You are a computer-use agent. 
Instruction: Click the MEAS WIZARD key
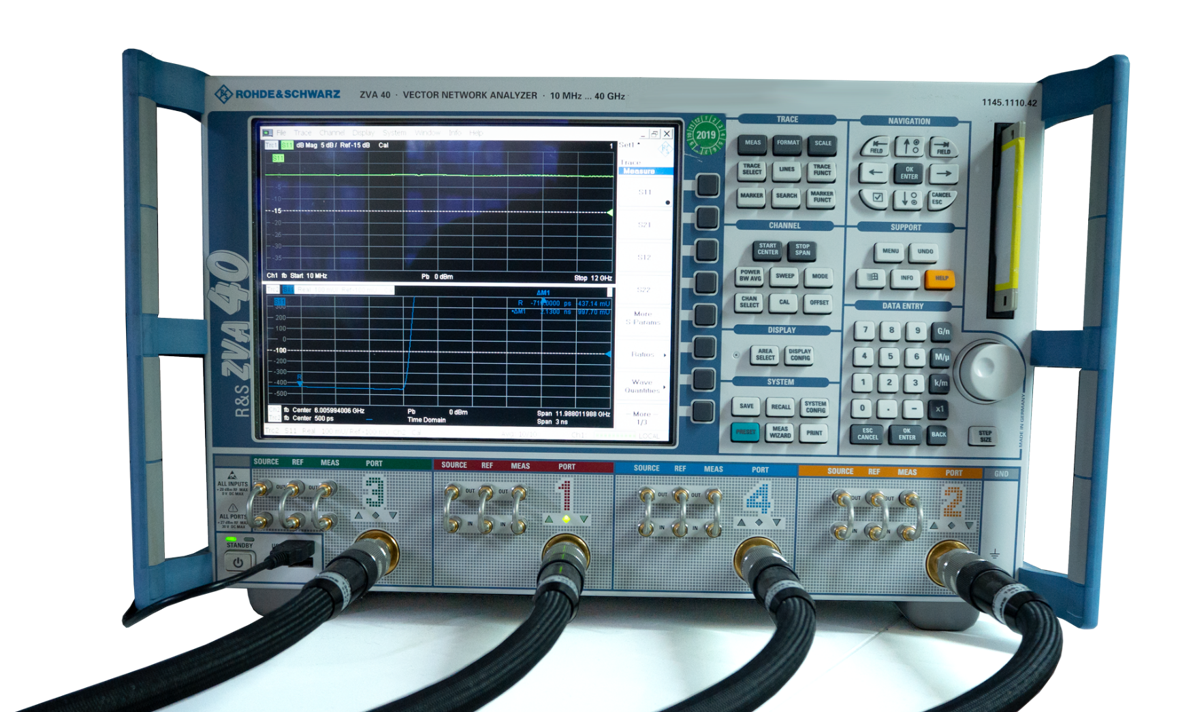(780, 432)
